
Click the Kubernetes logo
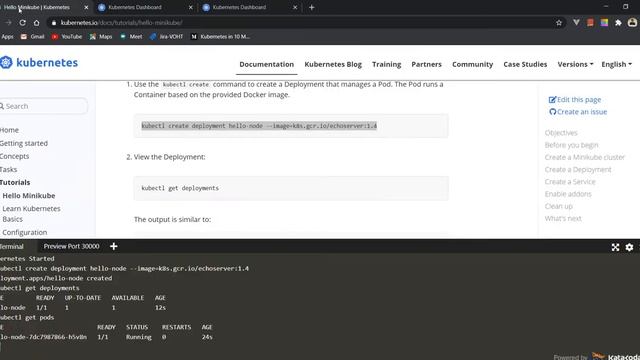[x=39, y=62]
